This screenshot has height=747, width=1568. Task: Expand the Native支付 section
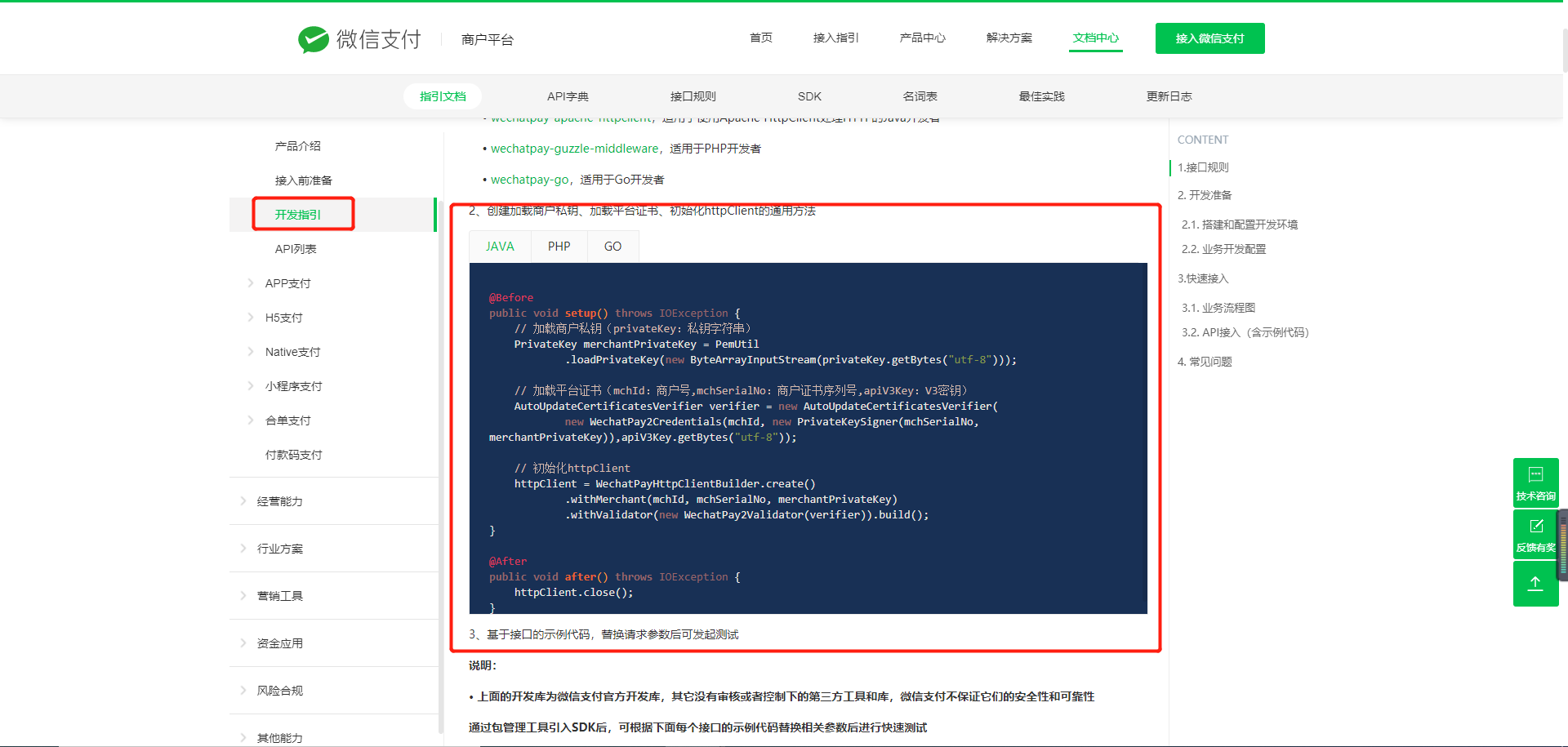tap(292, 352)
